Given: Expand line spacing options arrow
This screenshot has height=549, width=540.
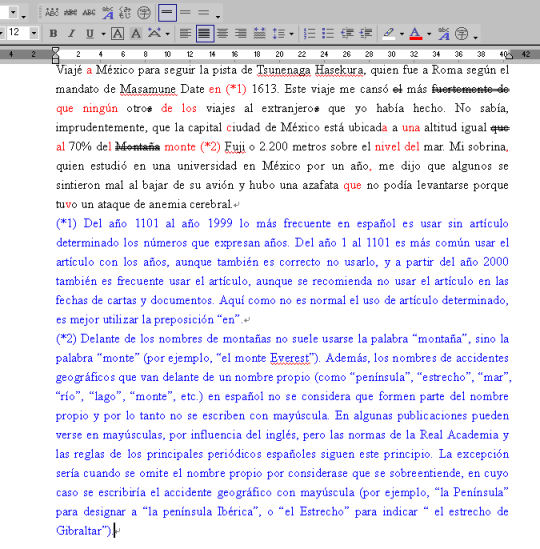Looking at the screenshot, I should click(x=291, y=34).
